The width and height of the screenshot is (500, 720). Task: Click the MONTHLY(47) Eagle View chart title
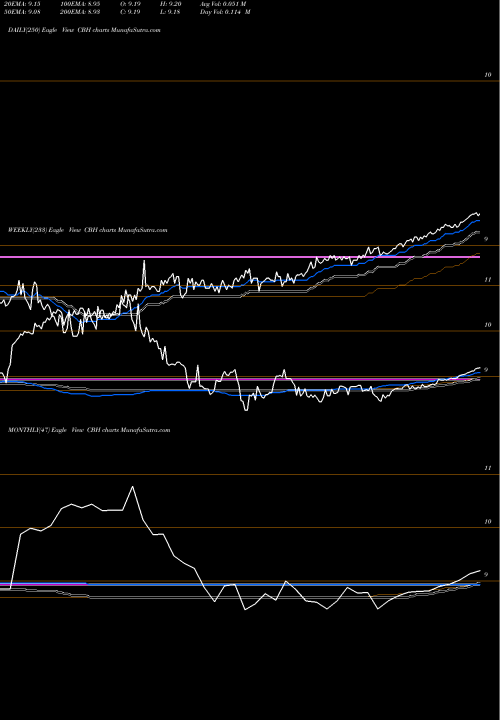[x=89, y=430]
